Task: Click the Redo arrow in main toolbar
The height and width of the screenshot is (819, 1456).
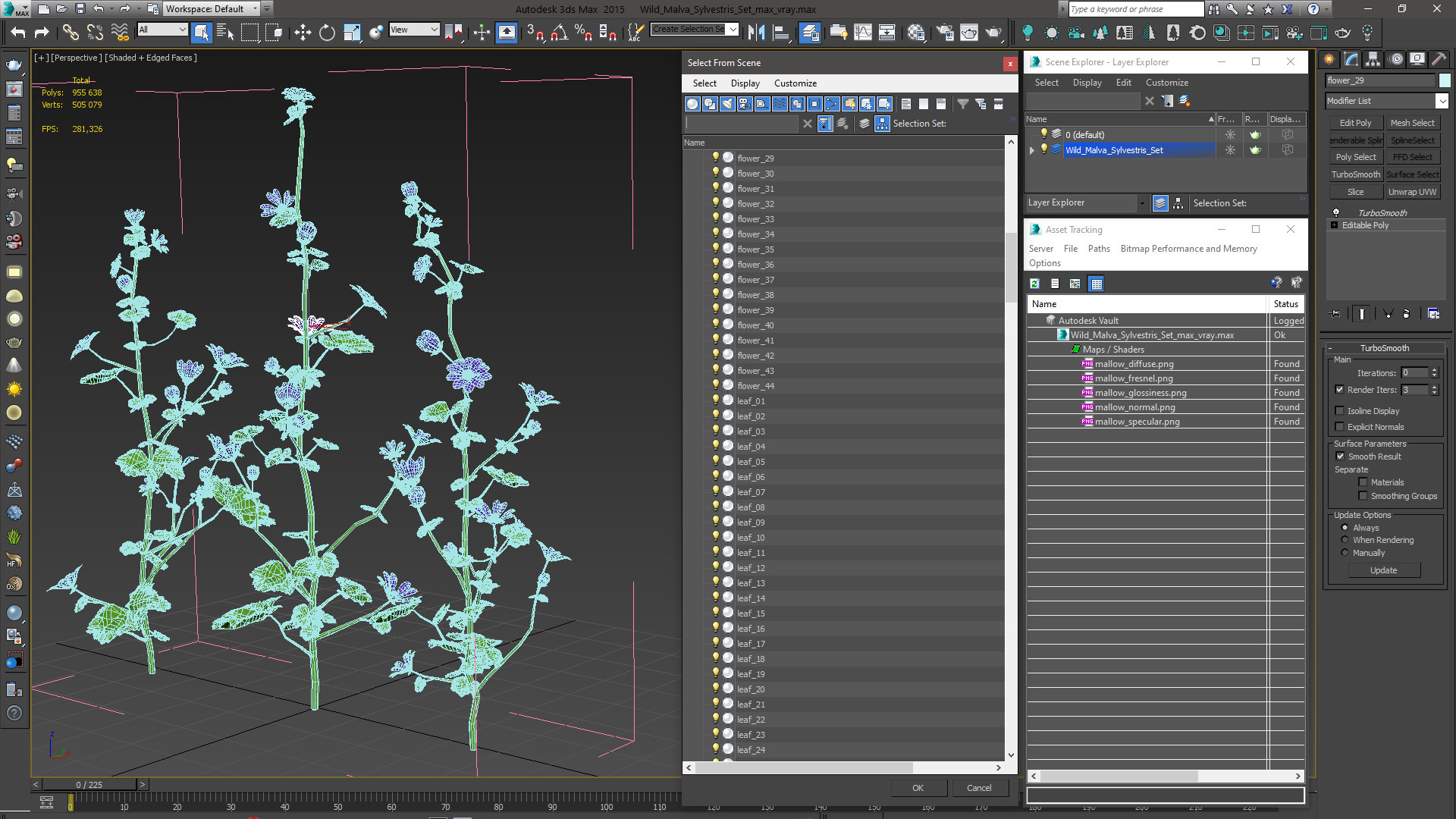Action: (42, 32)
